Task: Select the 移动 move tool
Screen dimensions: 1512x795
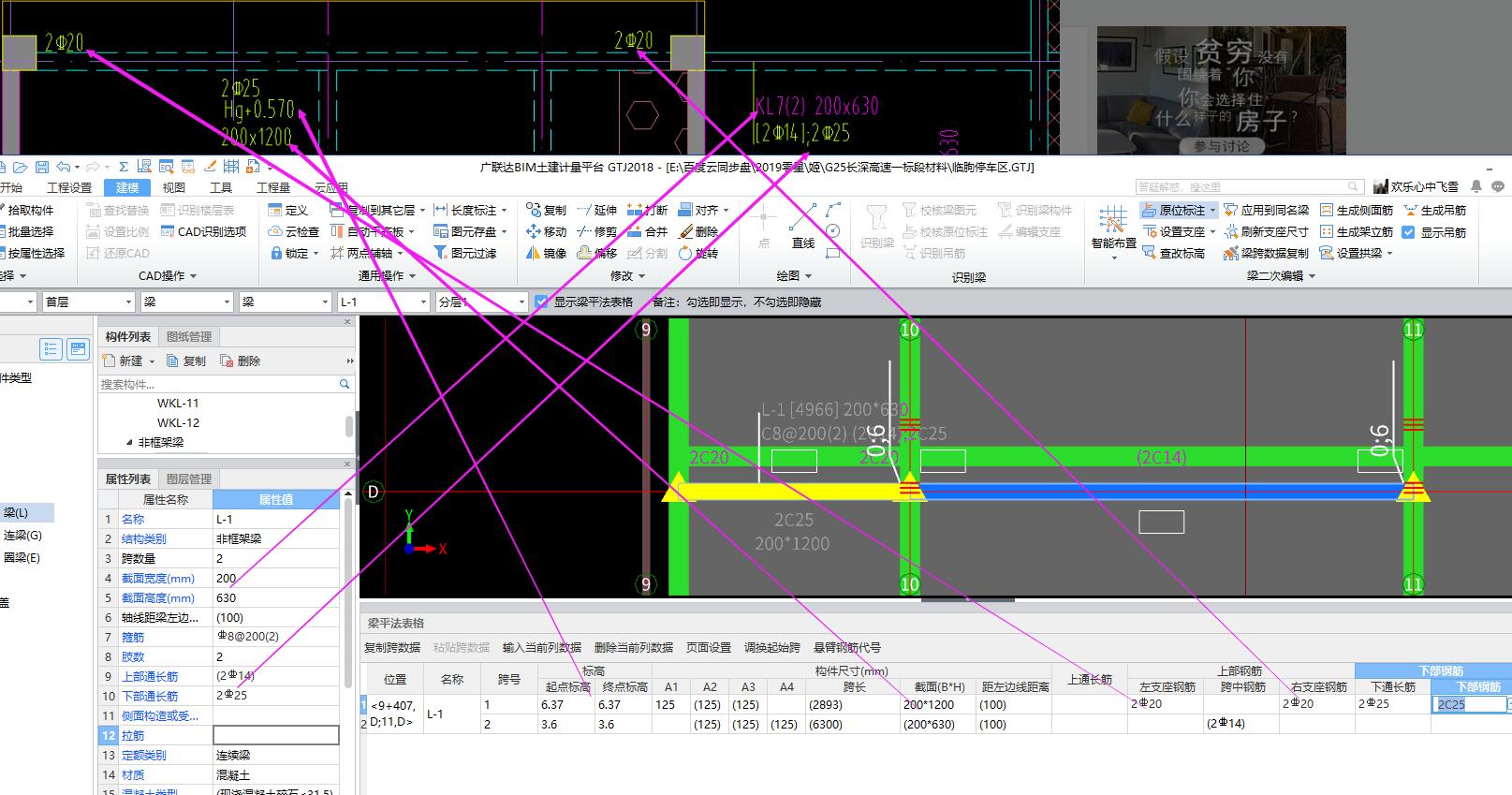Action: click(546, 231)
